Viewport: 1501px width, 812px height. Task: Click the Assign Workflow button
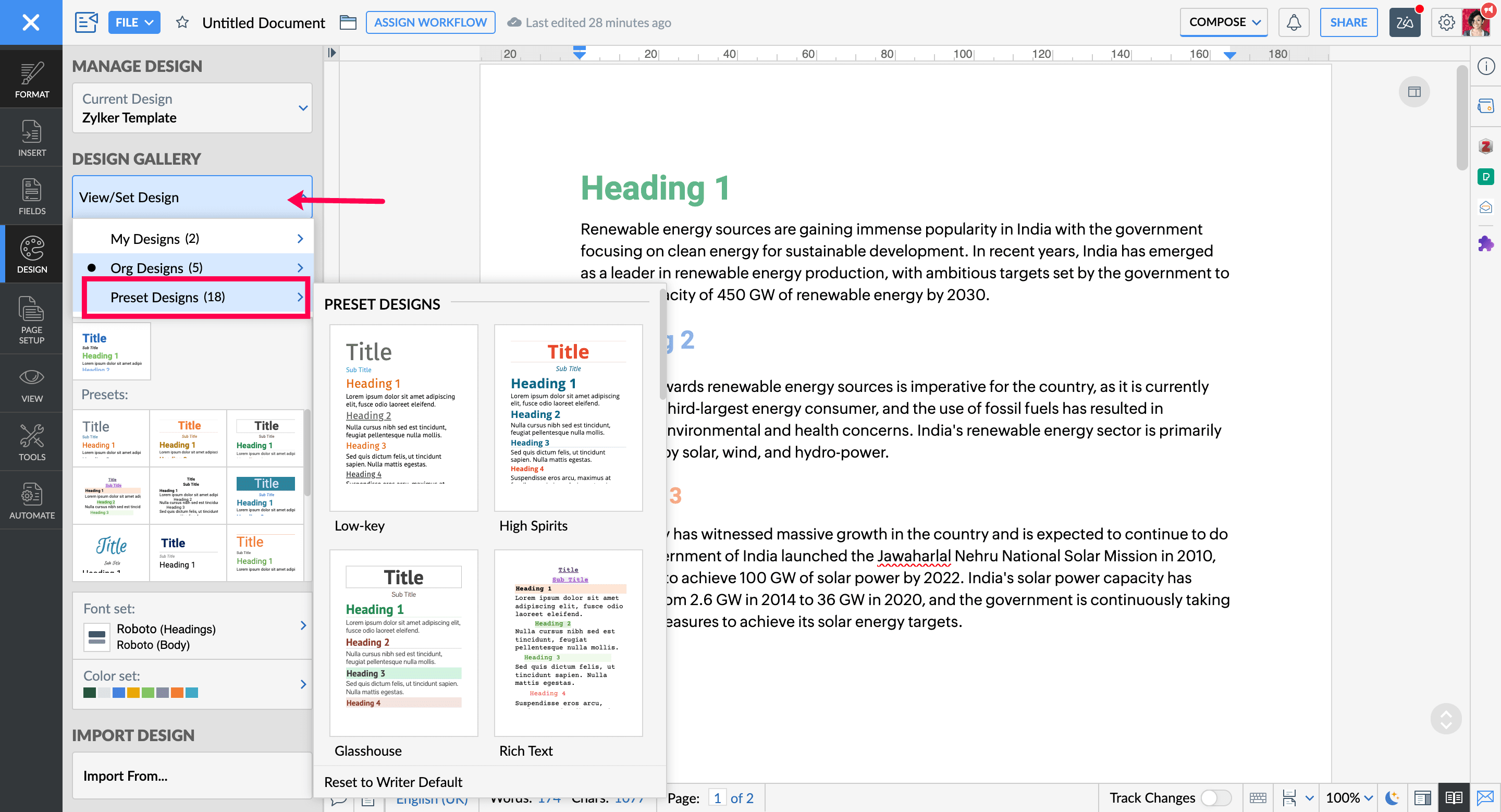430,22
